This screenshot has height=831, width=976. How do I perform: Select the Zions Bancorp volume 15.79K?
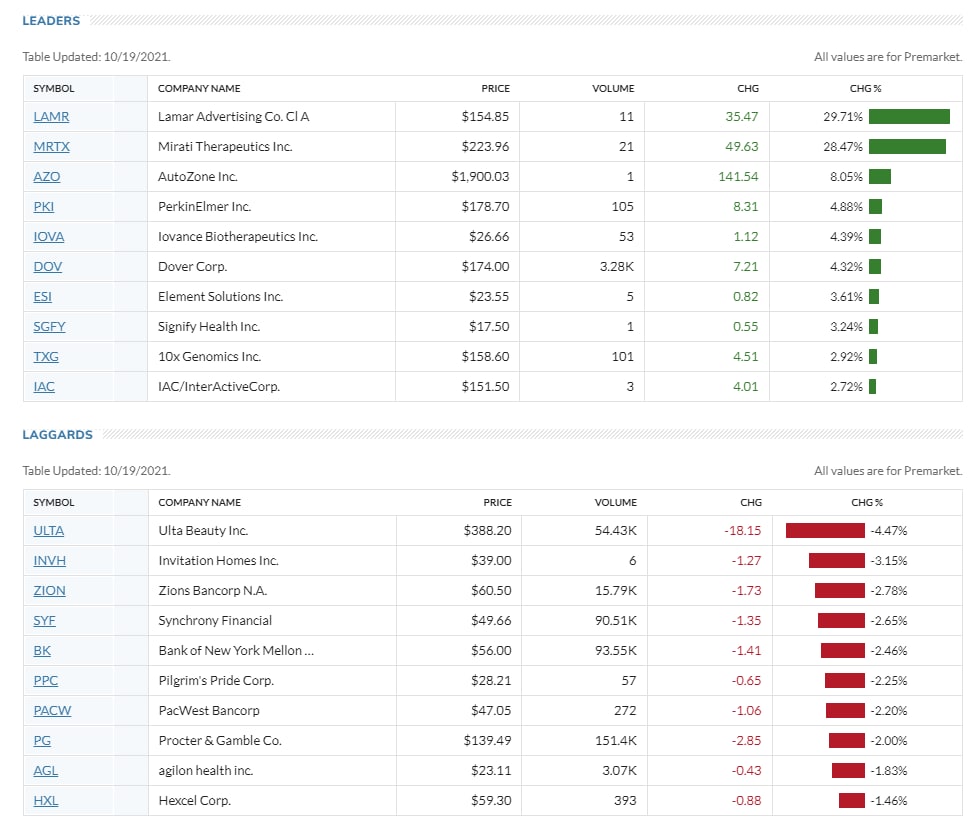click(x=616, y=590)
